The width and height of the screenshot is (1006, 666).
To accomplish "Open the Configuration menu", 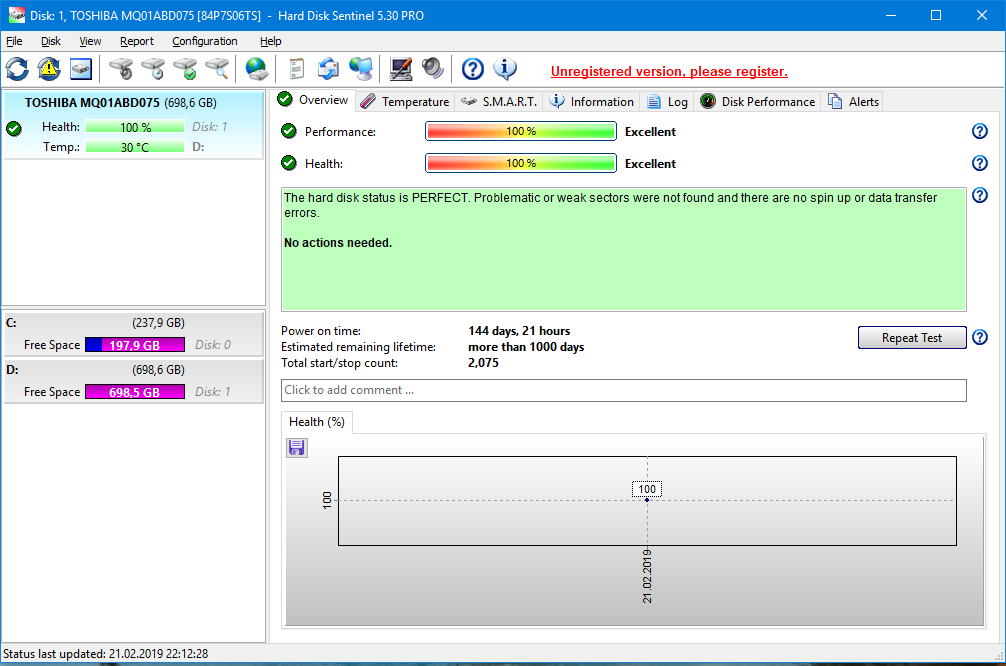I will [x=204, y=41].
